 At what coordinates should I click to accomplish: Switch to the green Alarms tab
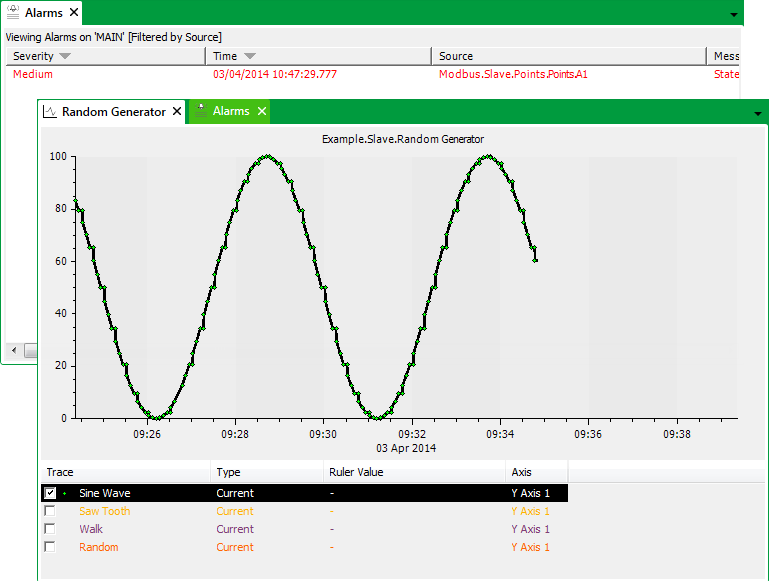[x=230, y=112]
